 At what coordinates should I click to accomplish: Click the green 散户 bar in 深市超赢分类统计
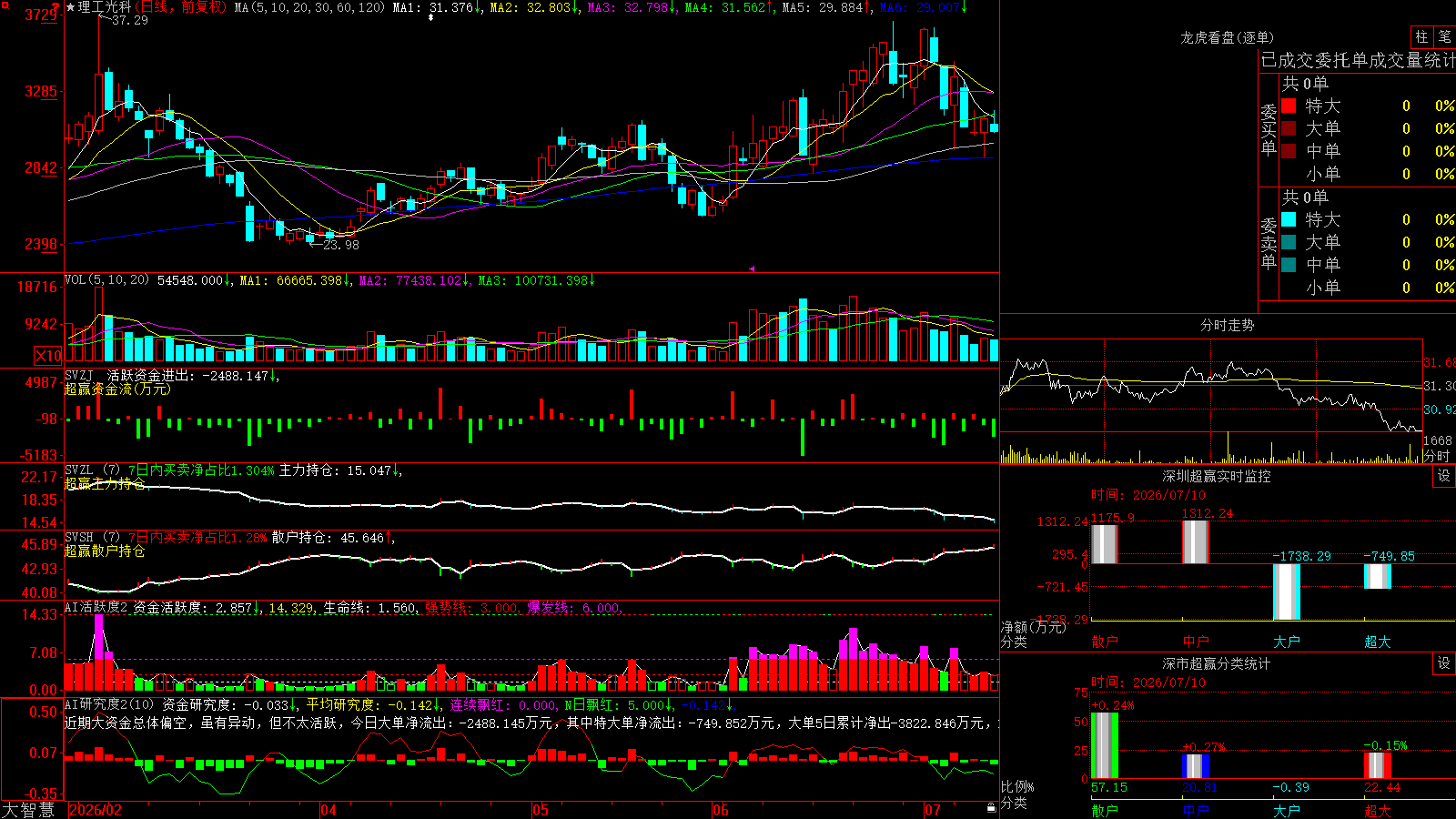click(1105, 746)
